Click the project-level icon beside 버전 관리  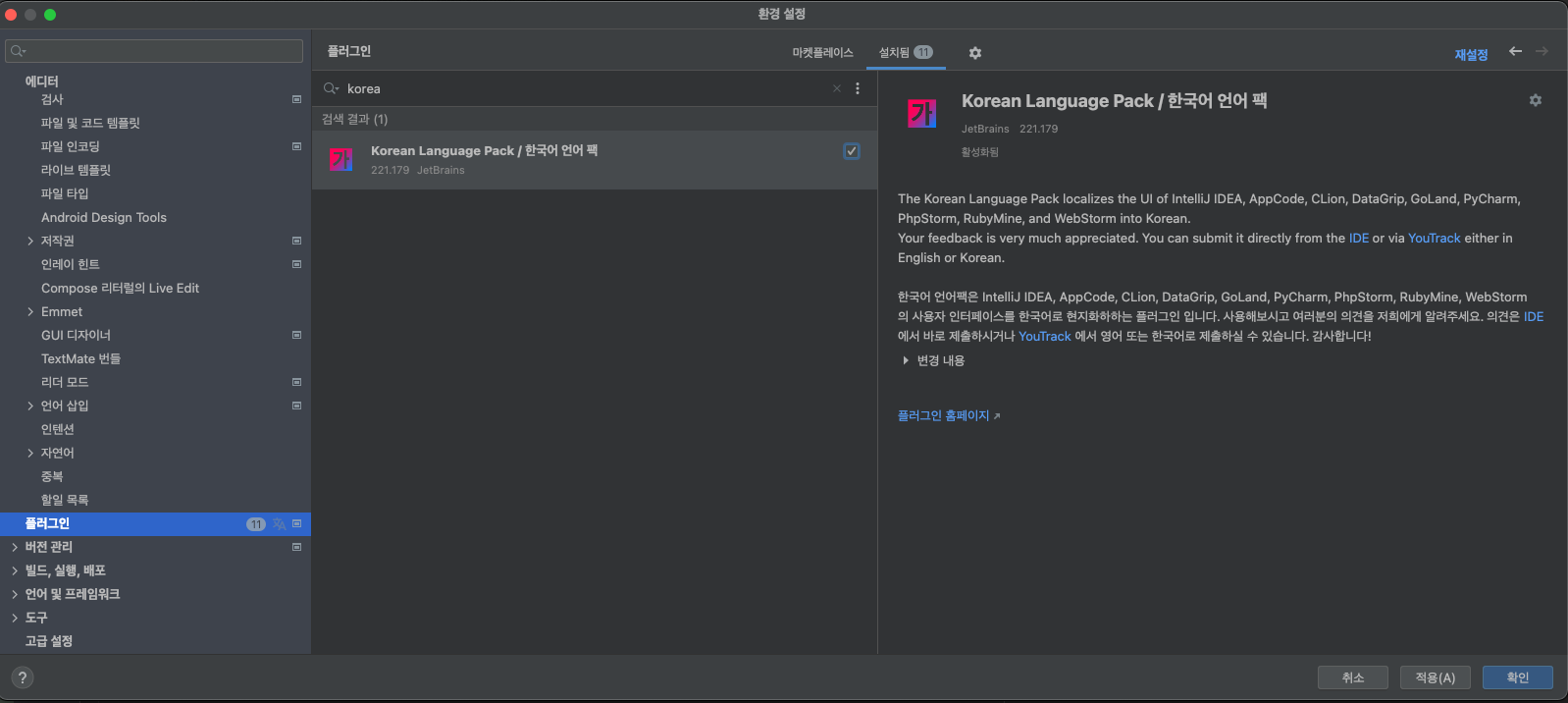coord(296,547)
